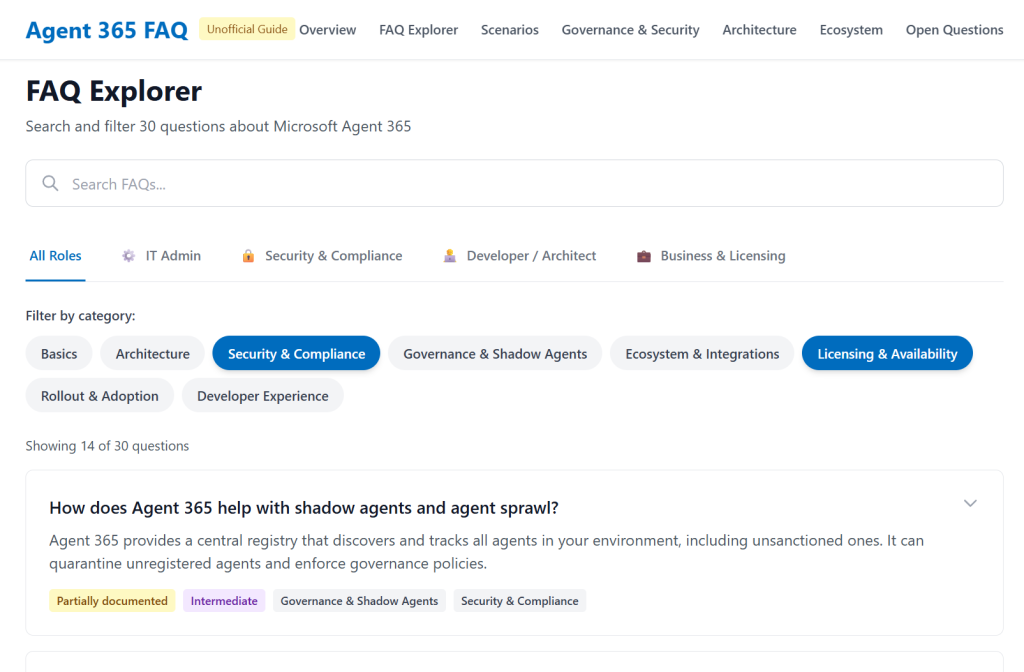Expand the shadow agents FAQ chevron
The width and height of the screenshot is (1024, 672).
(x=969, y=503)
